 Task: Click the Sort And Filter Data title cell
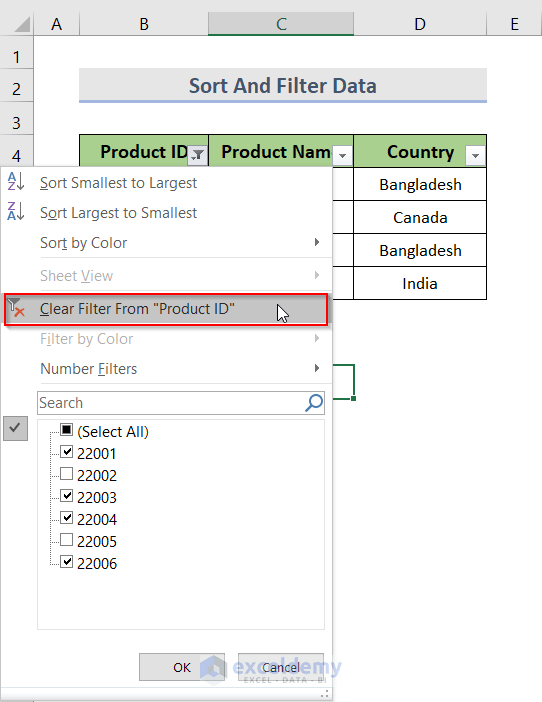[283, 85]
